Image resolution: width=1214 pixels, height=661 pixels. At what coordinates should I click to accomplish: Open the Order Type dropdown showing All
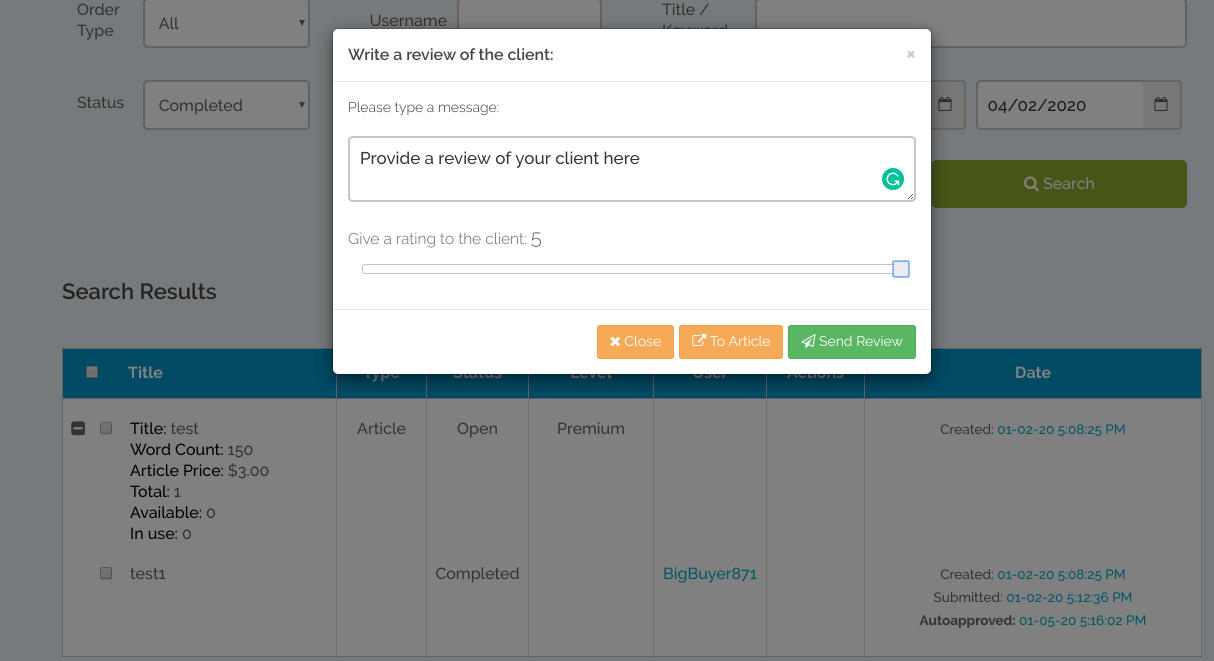226,22
